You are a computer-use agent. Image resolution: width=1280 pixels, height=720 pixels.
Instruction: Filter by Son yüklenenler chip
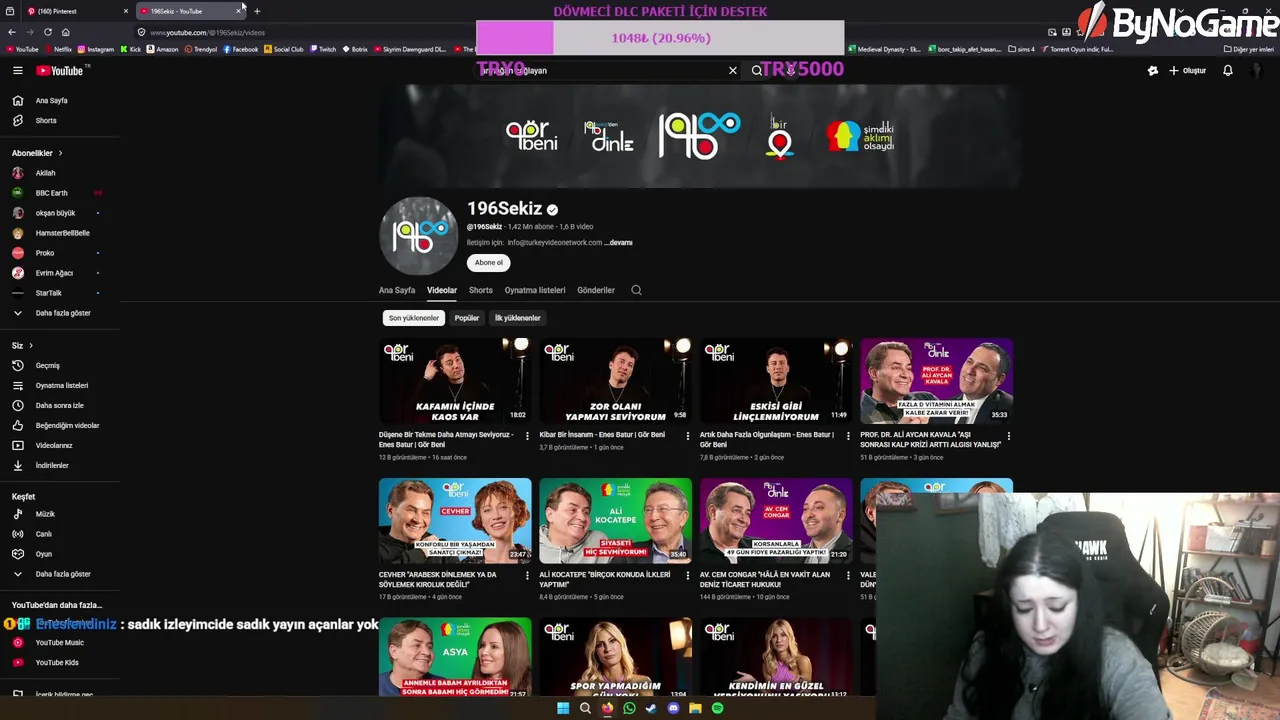pyautogui.click(x=414, y=318)
